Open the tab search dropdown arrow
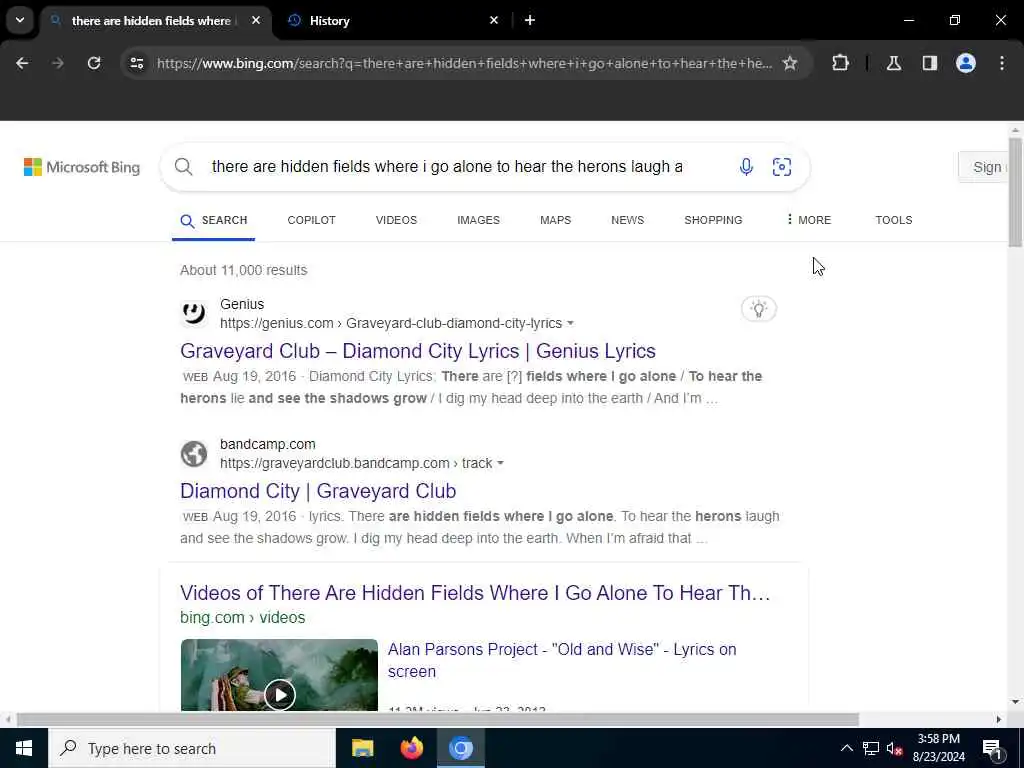Image resolution: width=1024 pixels, height=768 pixels. point(20,20)
